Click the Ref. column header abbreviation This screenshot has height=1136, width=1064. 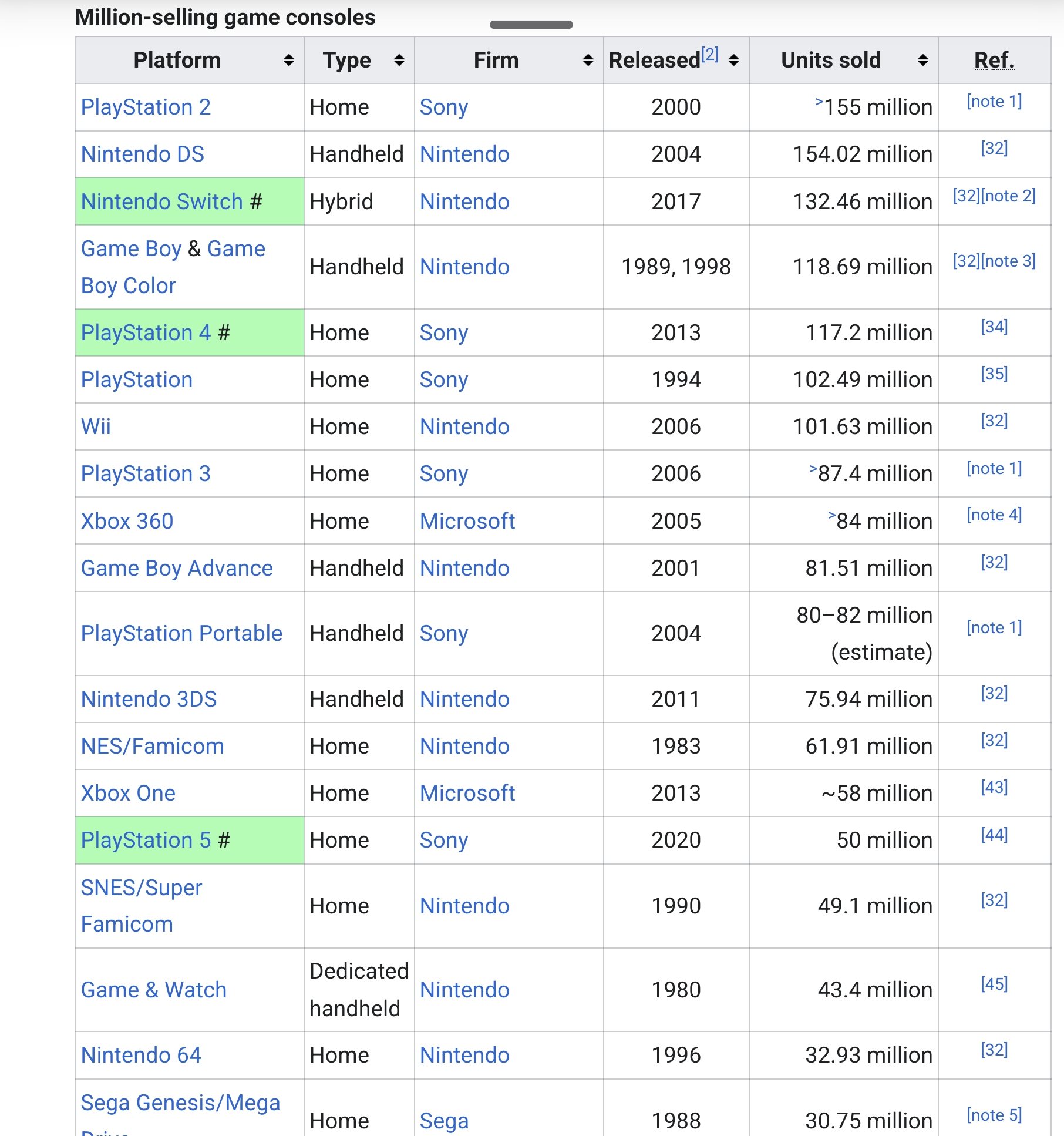[x=994, y=60]
